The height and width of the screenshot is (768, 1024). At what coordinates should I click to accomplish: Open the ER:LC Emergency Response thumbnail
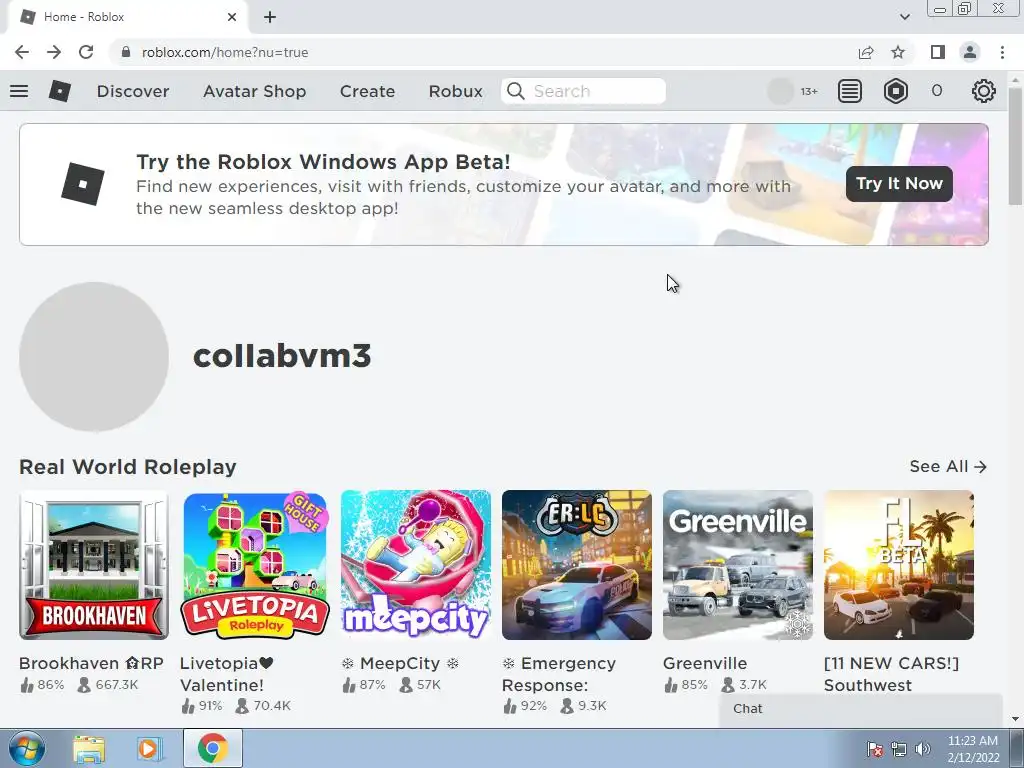(577, 565)
